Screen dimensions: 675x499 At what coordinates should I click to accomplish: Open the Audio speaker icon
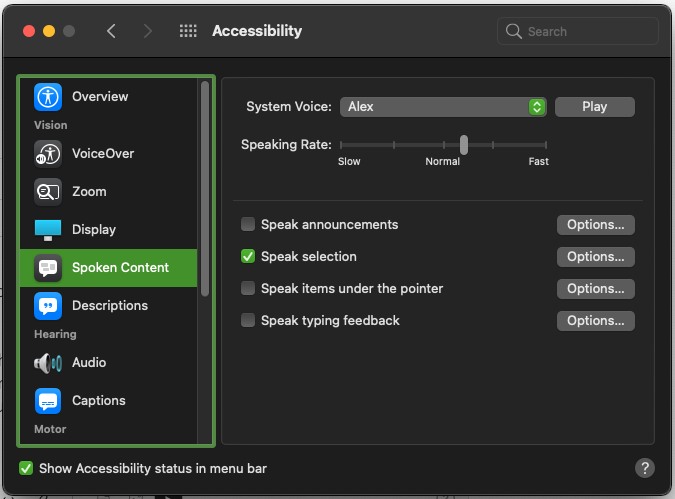[x=48, y=363]
